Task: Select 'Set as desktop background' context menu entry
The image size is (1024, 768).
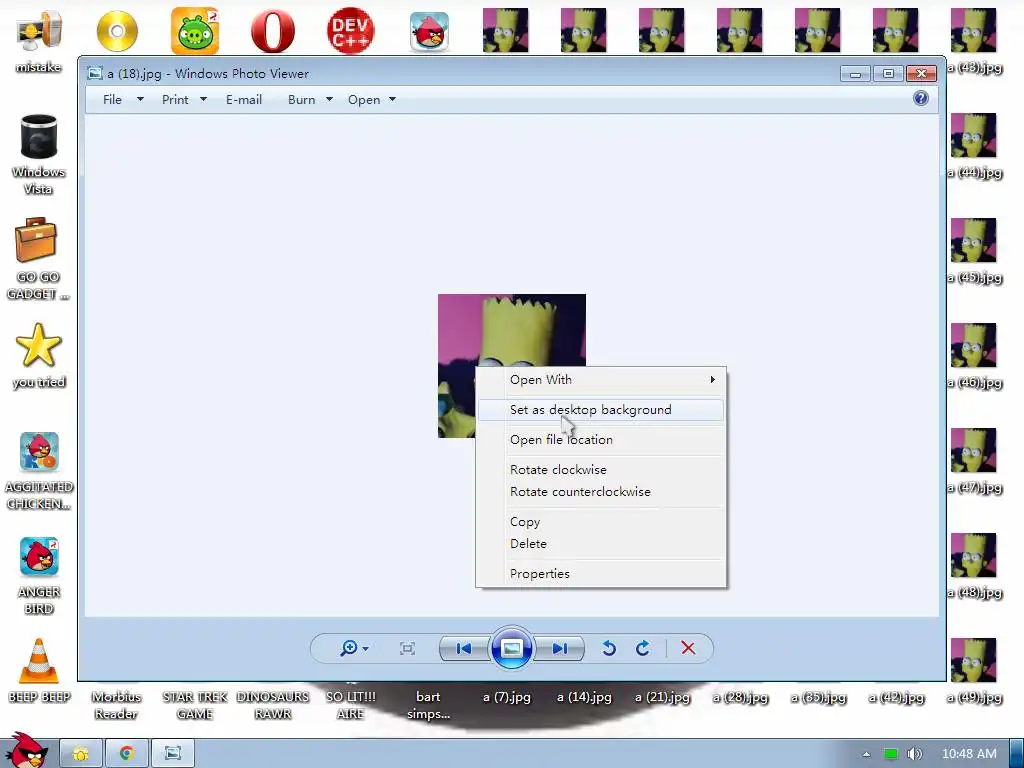Action: coord(601,409)
